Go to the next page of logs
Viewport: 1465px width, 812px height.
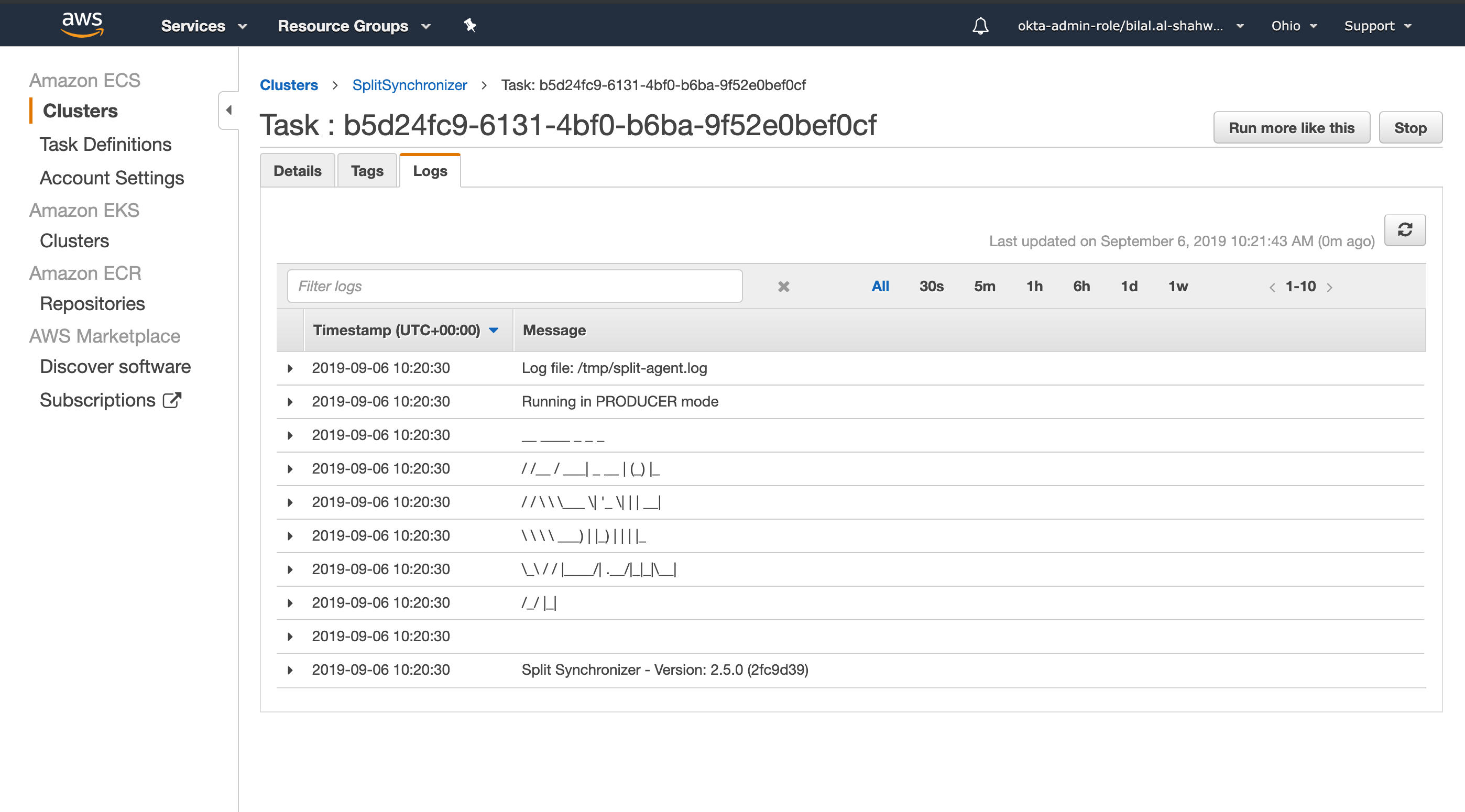pyautogui.click(x=1329, y=287)
